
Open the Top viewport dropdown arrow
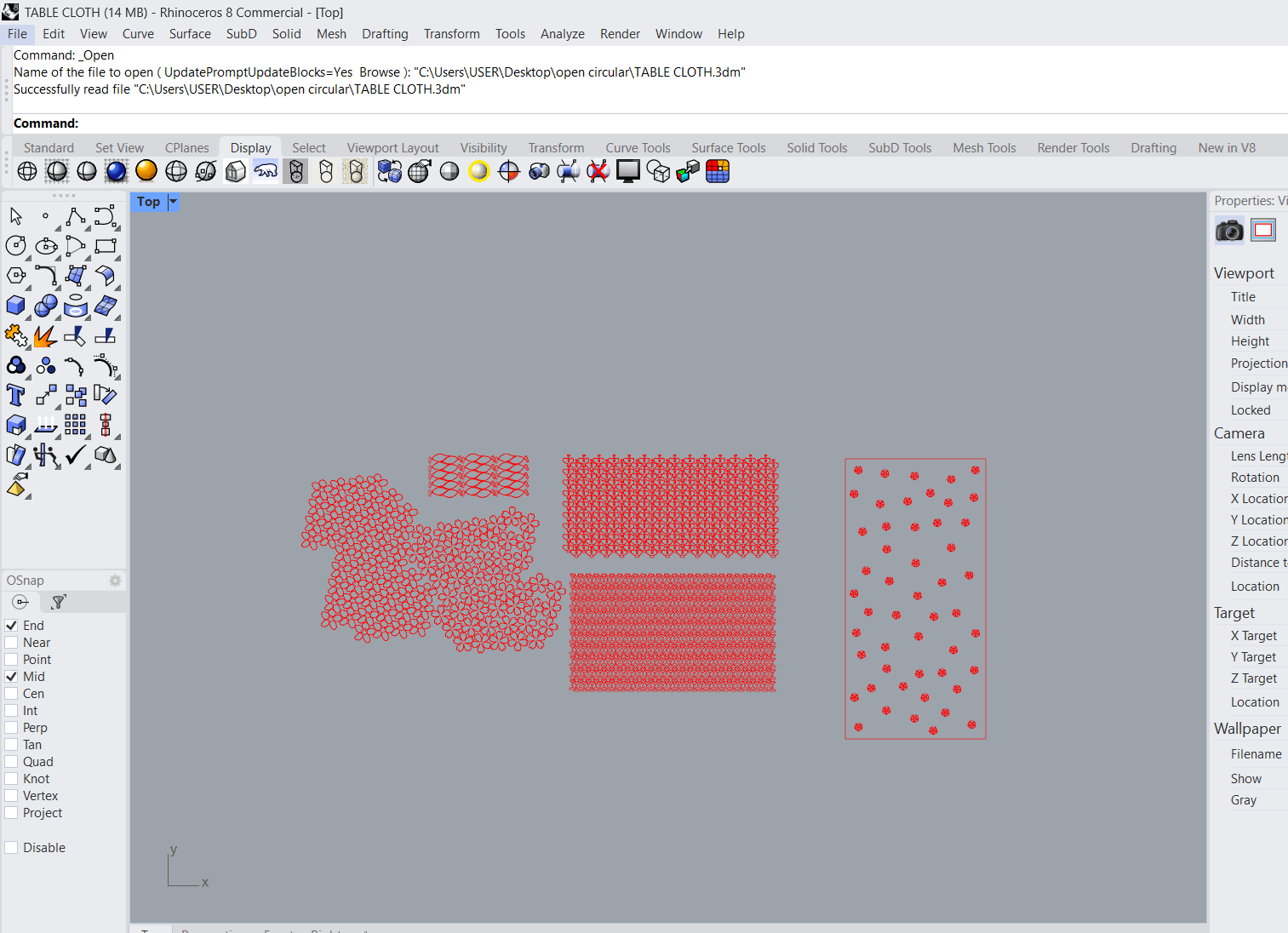174,202
